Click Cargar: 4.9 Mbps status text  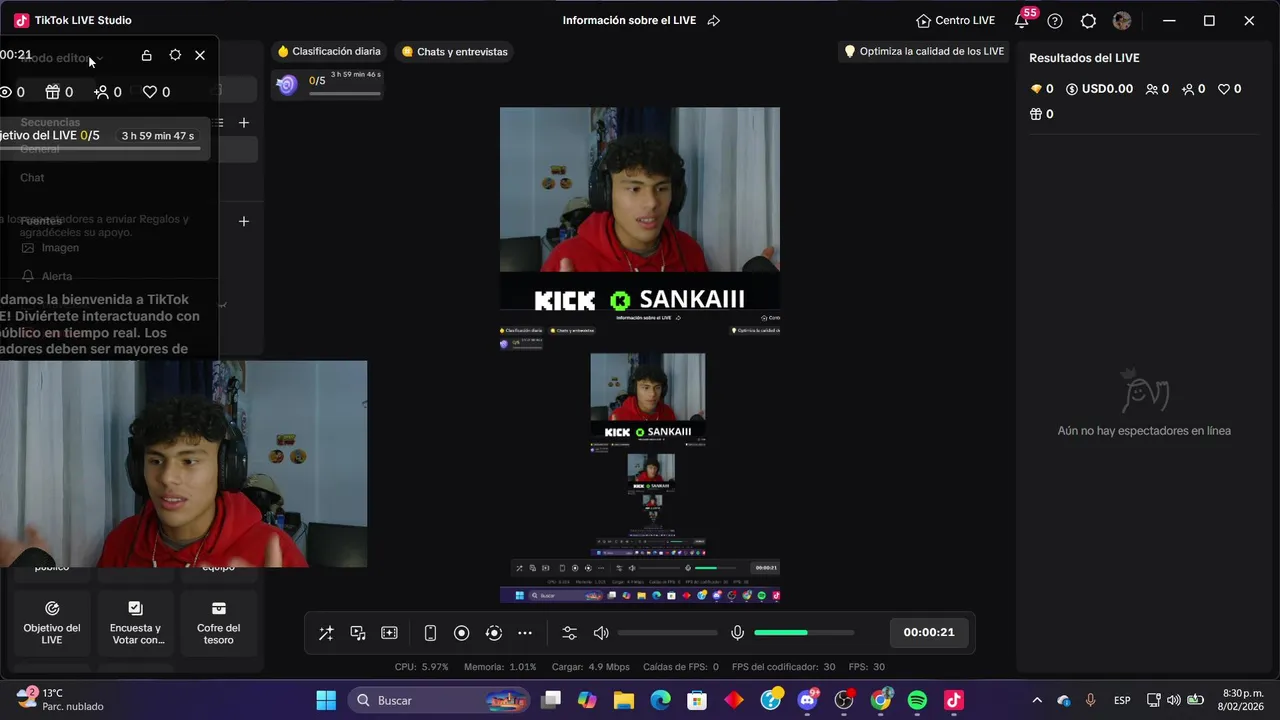click(x=591, y=667)
